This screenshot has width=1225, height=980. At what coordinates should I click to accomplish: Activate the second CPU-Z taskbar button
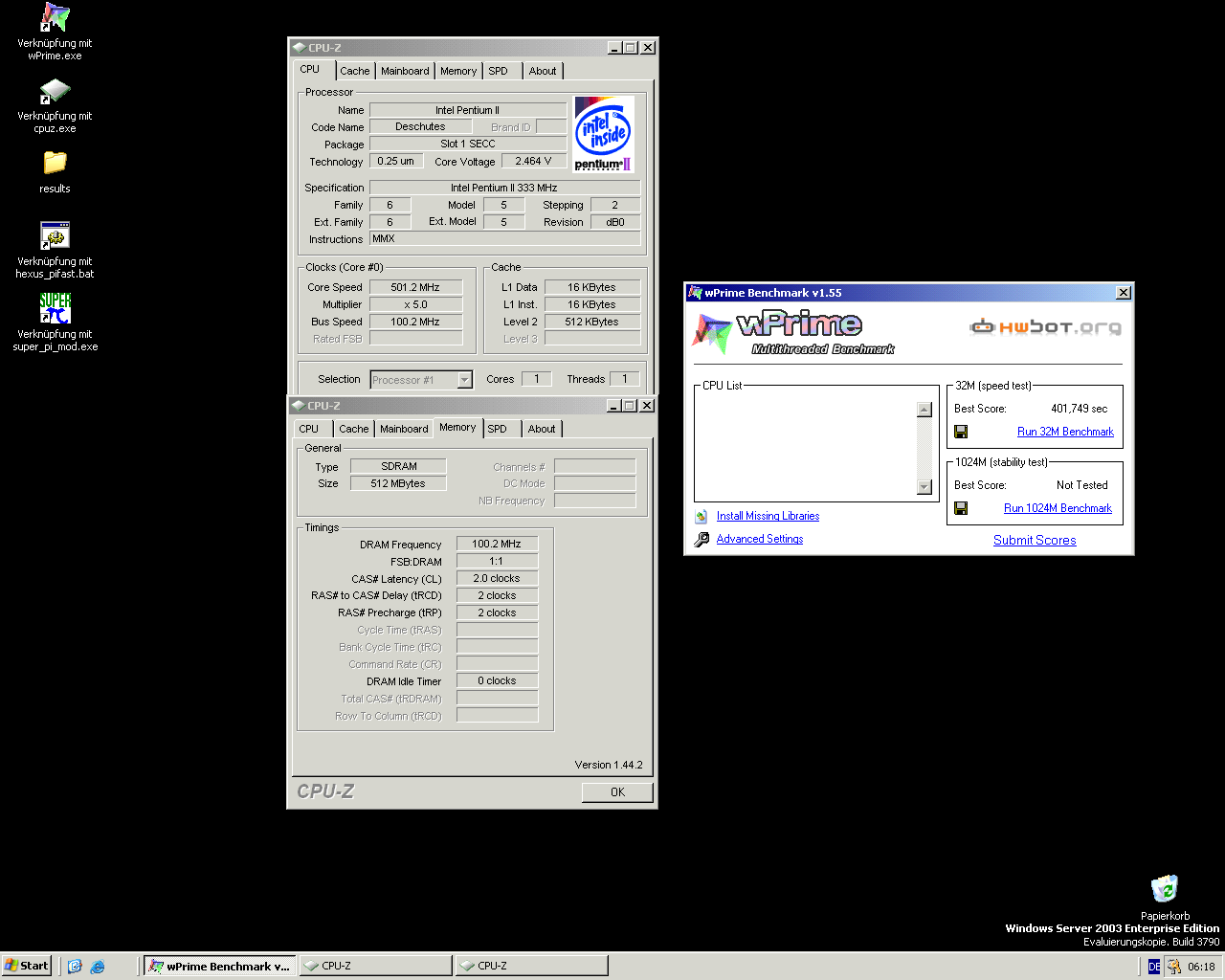pyautogui.click(x=531, y=966)
